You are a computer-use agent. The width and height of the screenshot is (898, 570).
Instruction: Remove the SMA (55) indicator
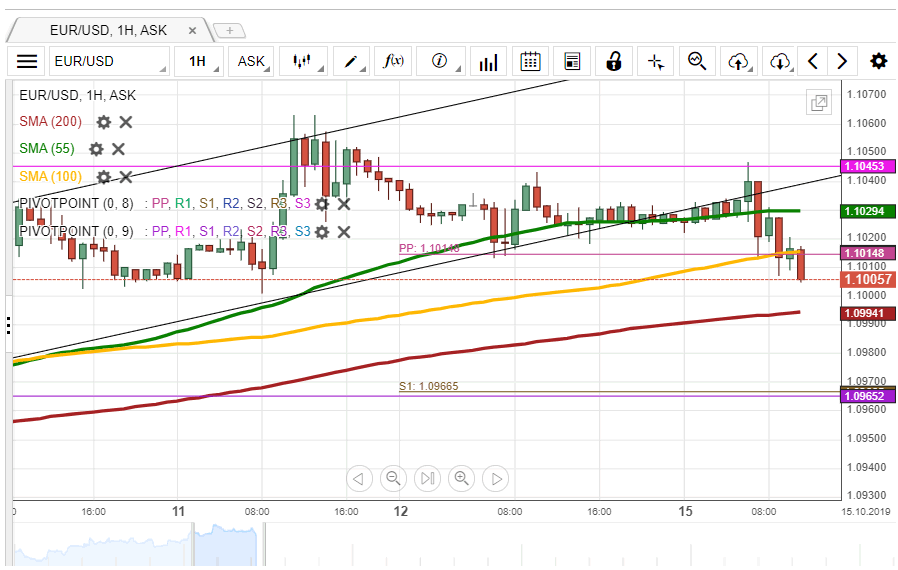[x=118, y=149]
